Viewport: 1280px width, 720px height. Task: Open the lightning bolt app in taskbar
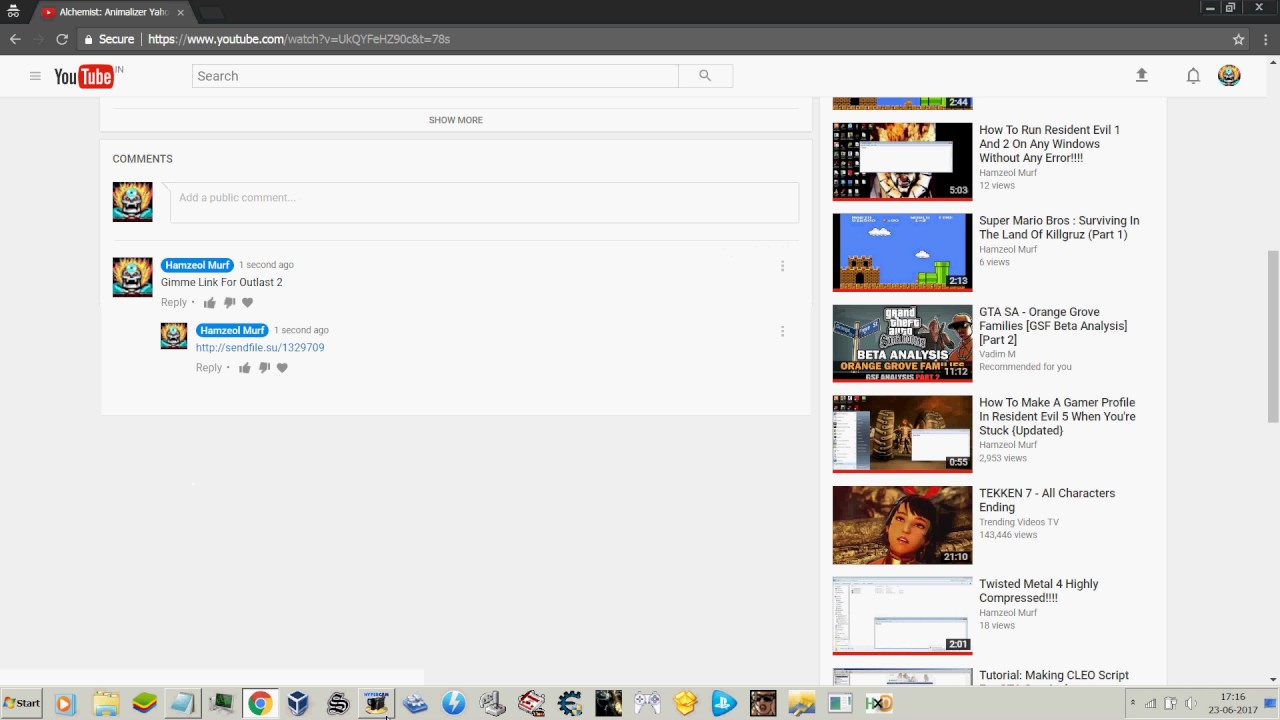point(453,703)
